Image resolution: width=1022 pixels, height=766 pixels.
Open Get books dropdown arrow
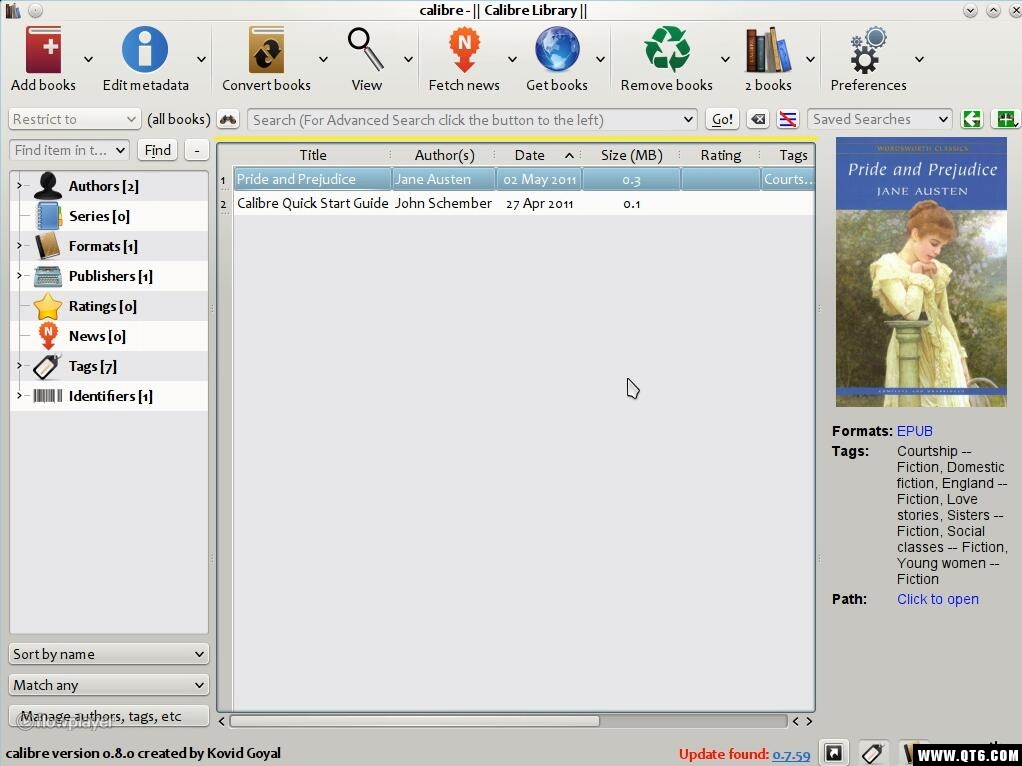point(600,59)
